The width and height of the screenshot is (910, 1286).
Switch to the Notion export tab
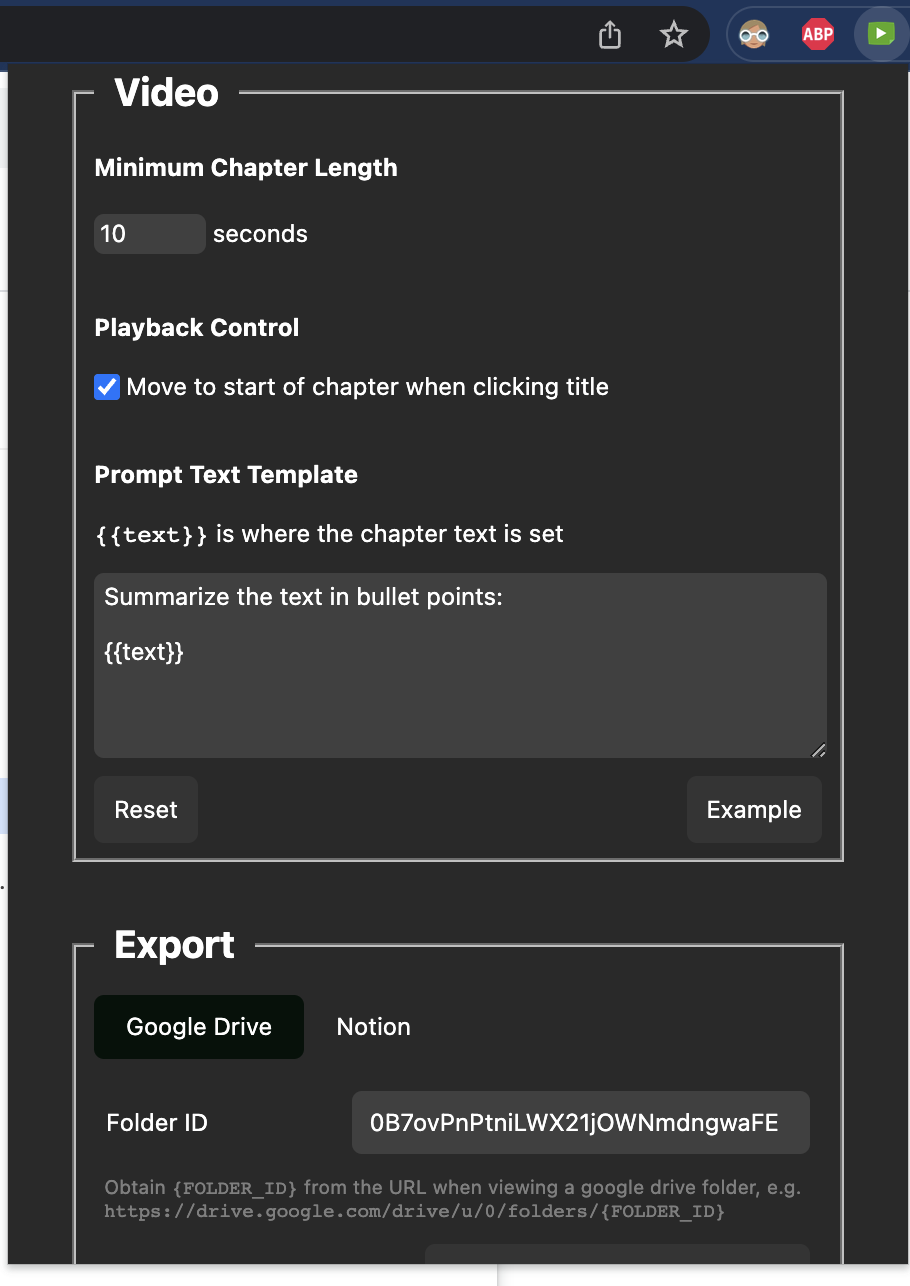(373, 1026)
